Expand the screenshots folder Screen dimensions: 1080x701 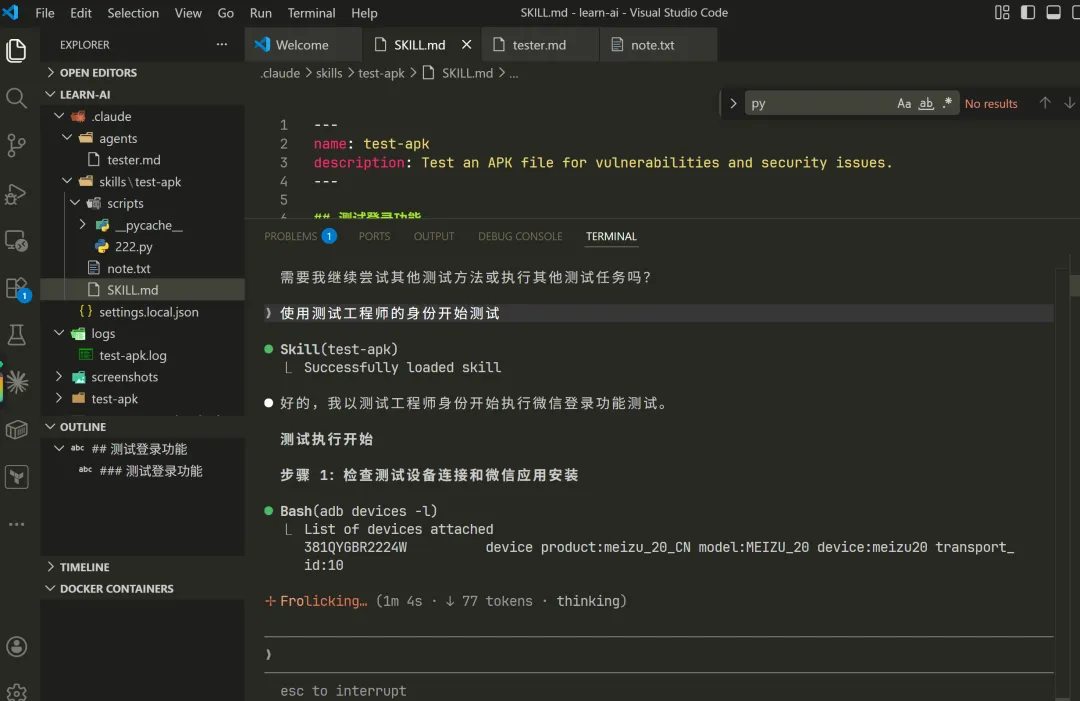point(124,377)
